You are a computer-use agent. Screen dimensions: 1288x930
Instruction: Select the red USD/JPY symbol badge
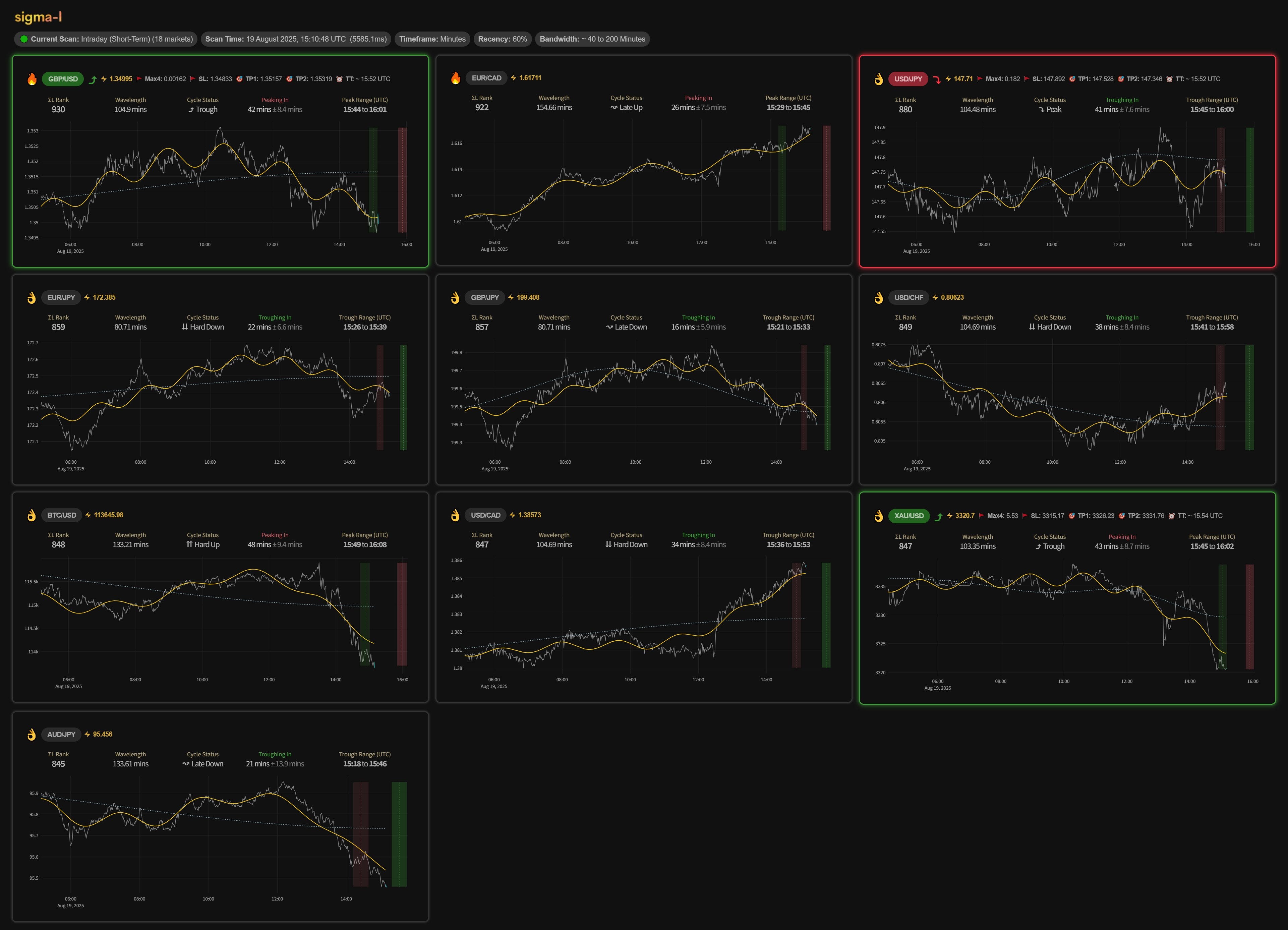[x=908, y=79]
